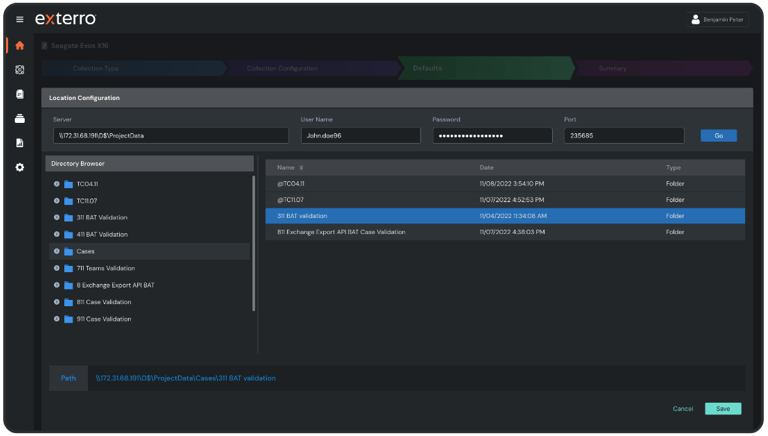
Task: Click the TC11.07 folder icon in tree
Action: pos(69,201)
